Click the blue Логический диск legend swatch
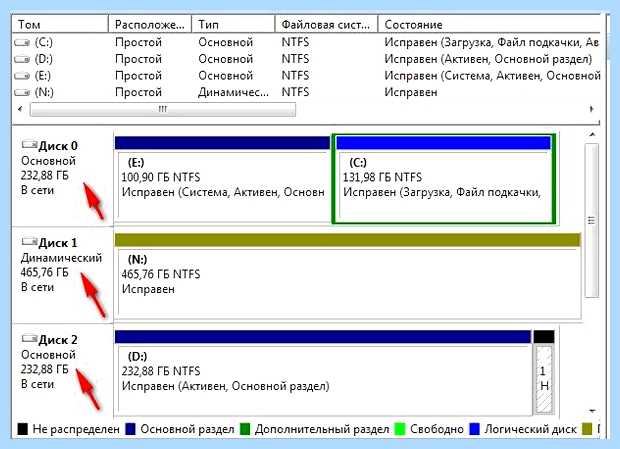This screenshot has height=449, width=620. coord(474,429)
